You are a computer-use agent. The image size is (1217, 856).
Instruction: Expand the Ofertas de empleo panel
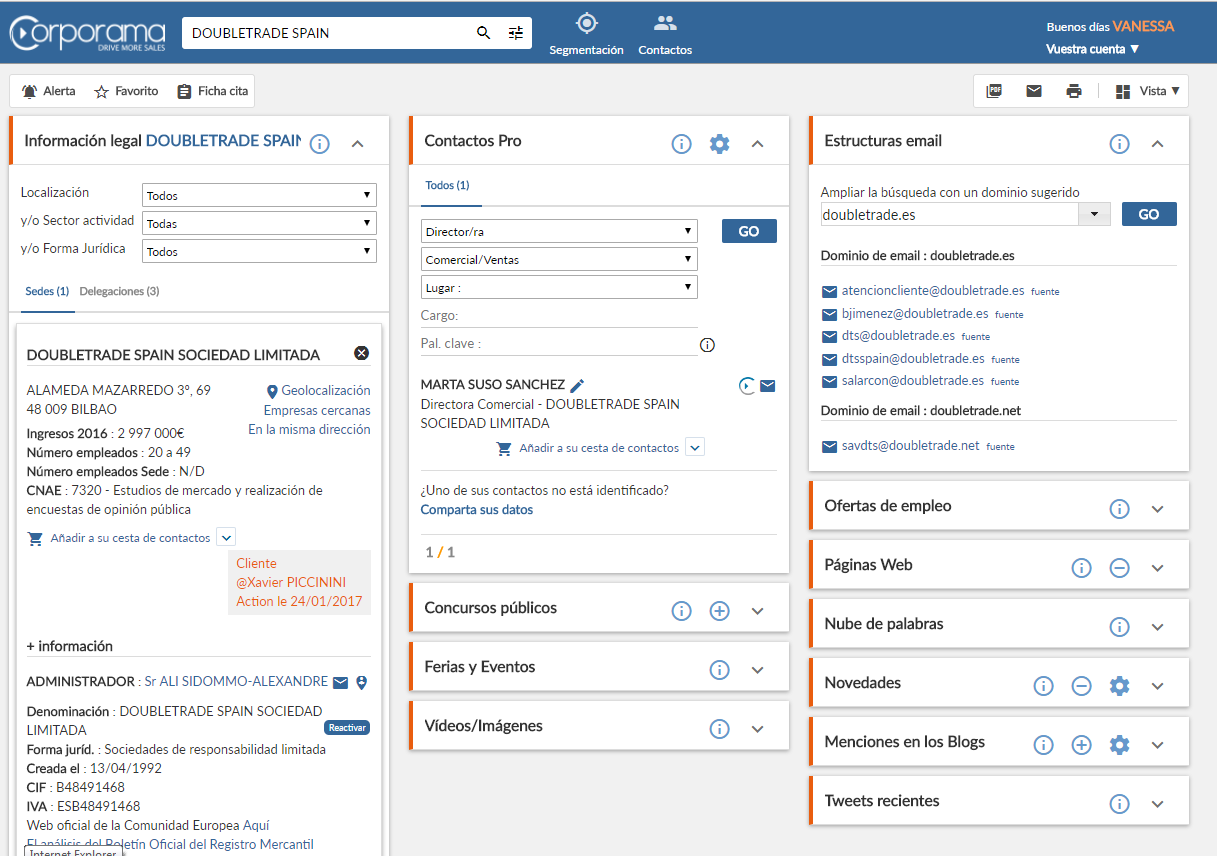point(1158,509)
